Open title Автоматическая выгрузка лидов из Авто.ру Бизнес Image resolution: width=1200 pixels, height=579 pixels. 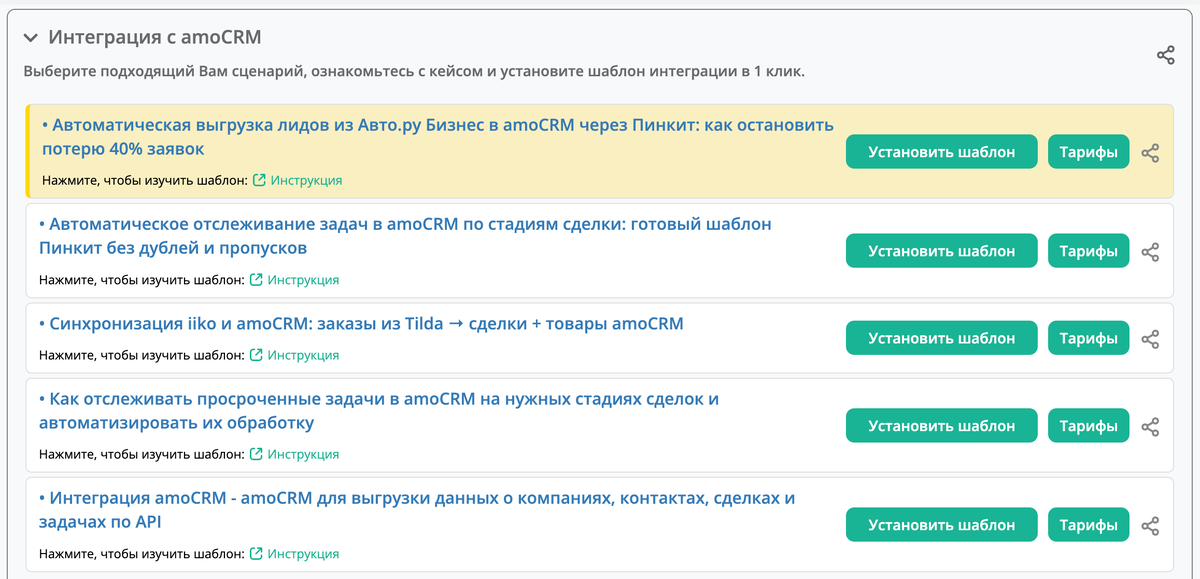click(x=438, y=137)
